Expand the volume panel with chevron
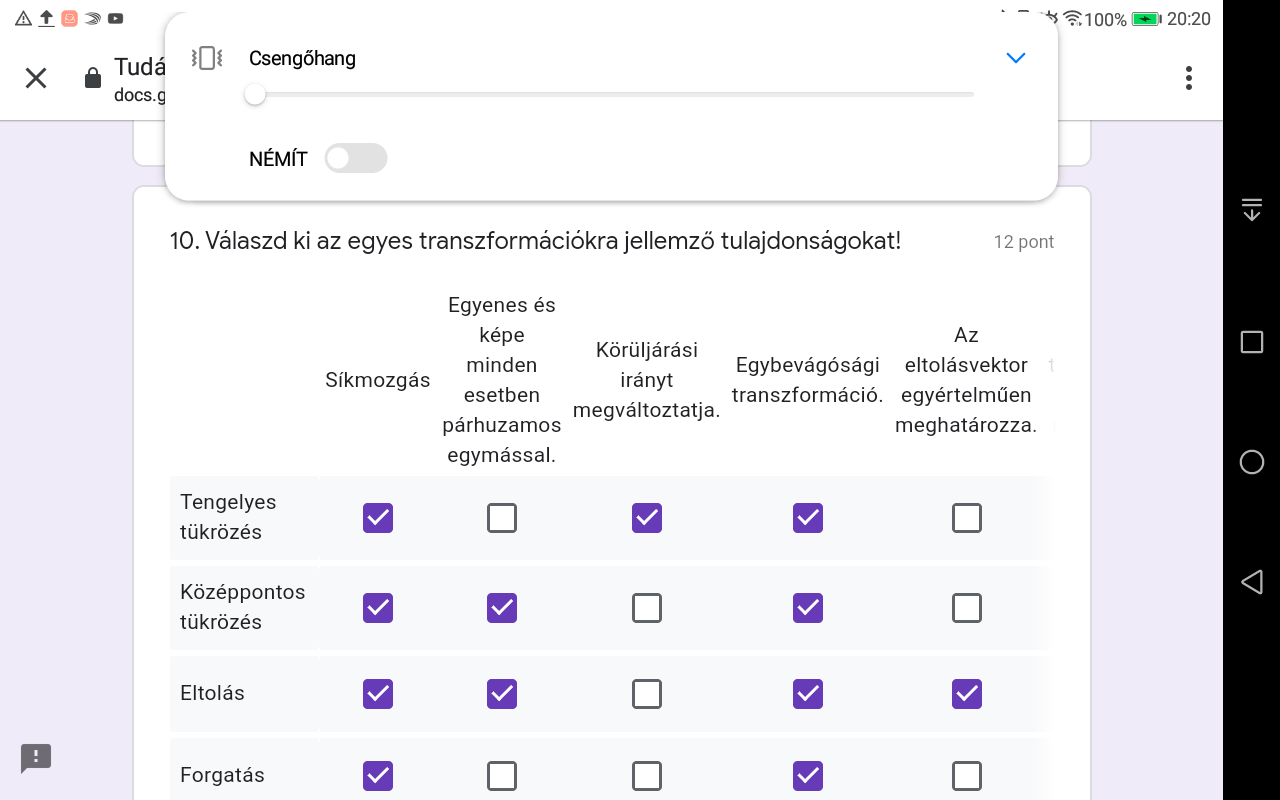Image resolution: width=1280 pixels, height=800 pixels. coord(1015,58)
